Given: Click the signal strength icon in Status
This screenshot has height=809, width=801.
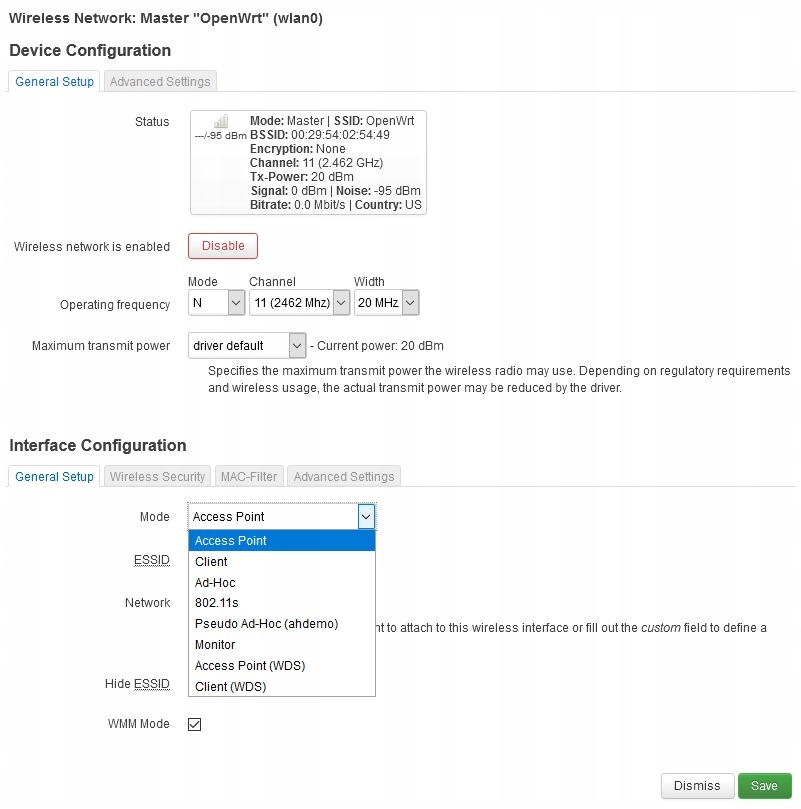Looking at the screenshot, I should coord(220,121).
